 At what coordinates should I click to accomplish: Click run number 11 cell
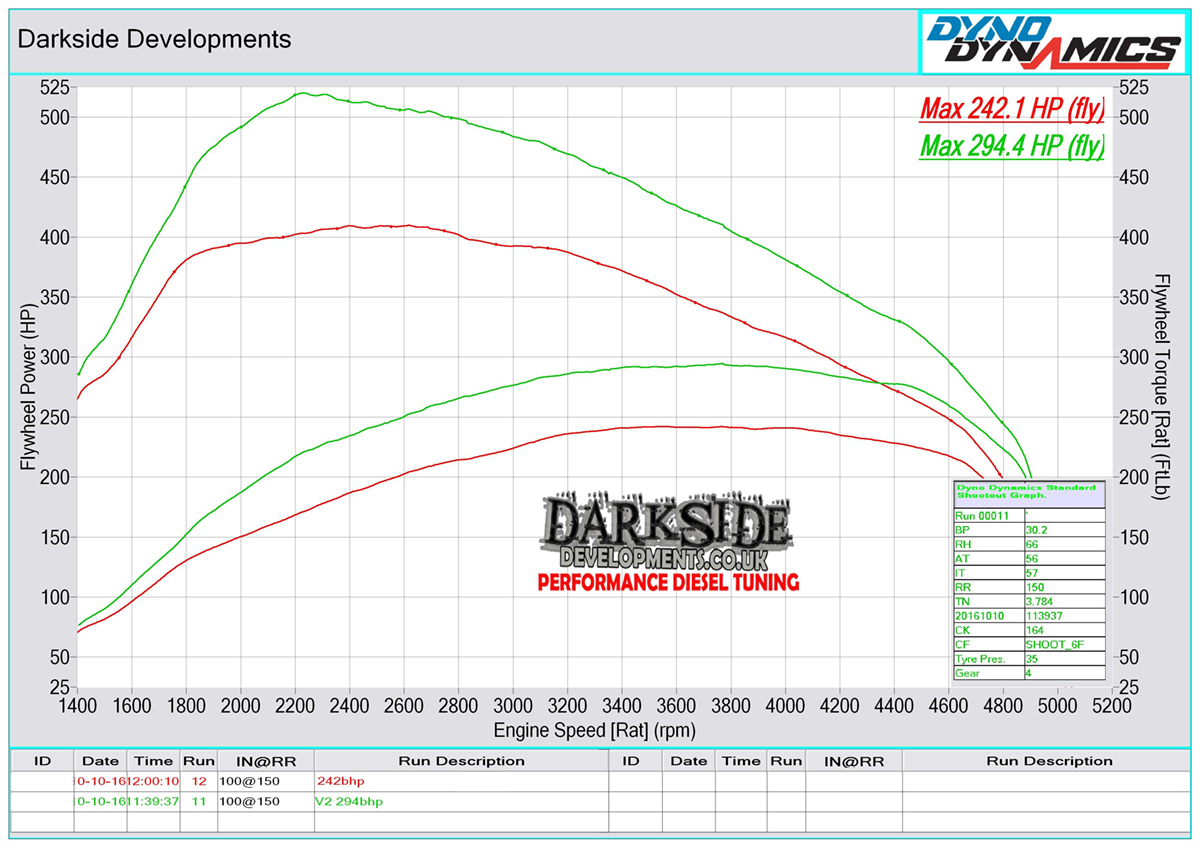197,801
